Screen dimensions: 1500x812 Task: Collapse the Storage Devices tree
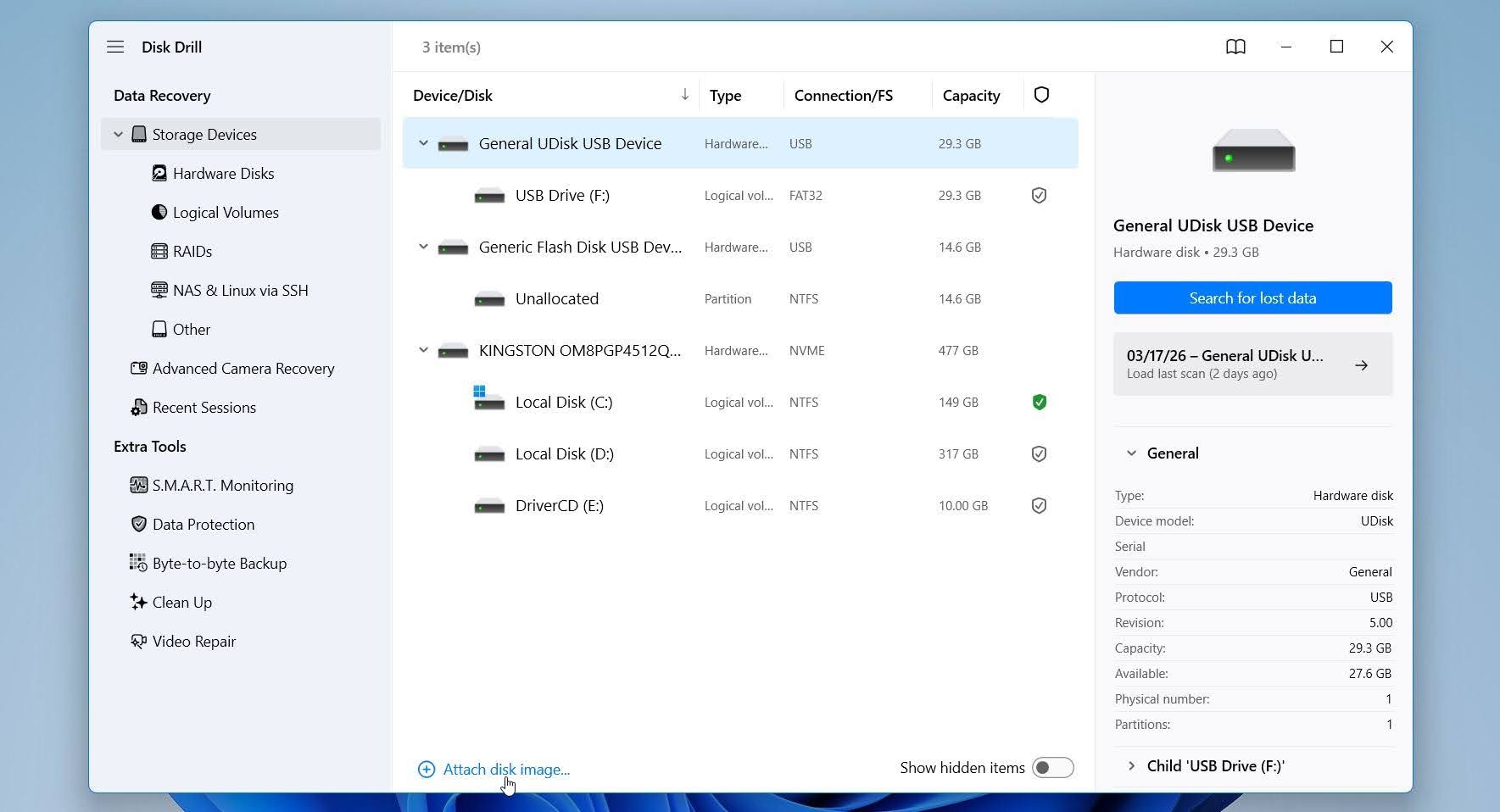(x=119, y=134)
